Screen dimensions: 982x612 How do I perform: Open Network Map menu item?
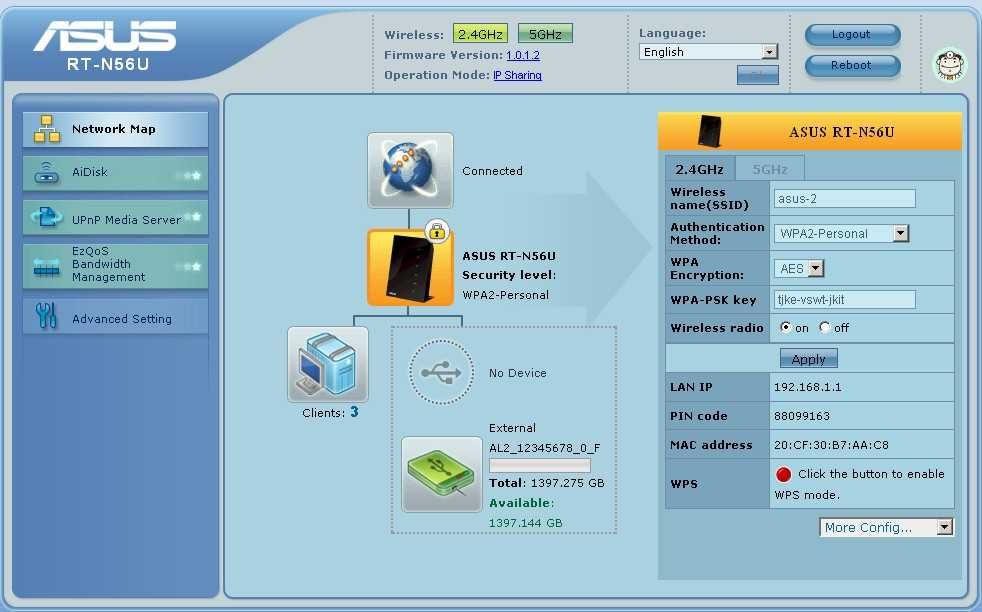[x=115, y=129]
